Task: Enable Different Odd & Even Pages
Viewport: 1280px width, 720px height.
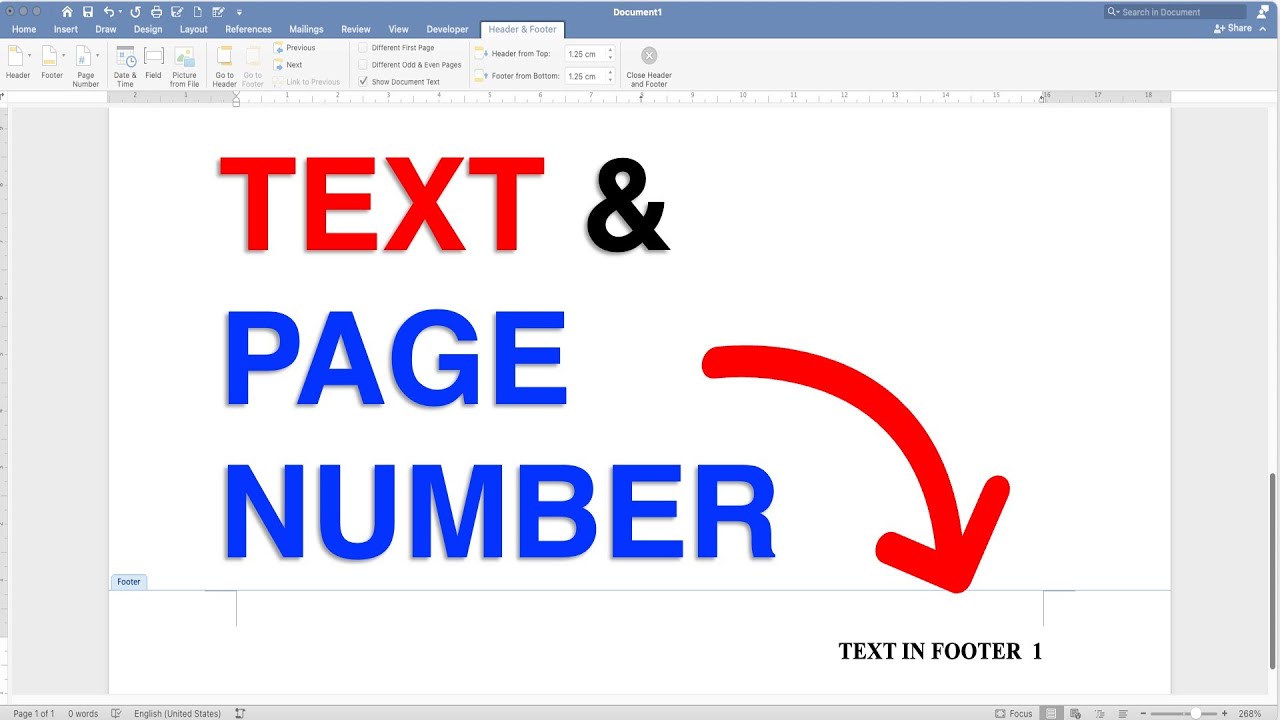Action: 410,65
